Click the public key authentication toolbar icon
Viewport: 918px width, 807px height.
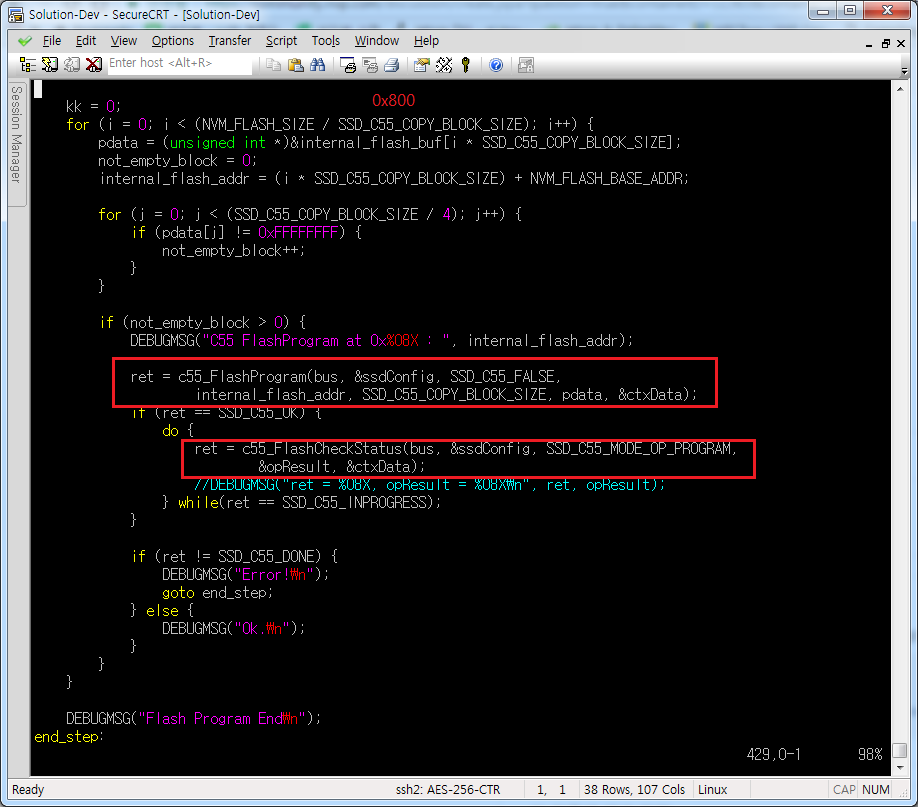[x=466, y=64]
